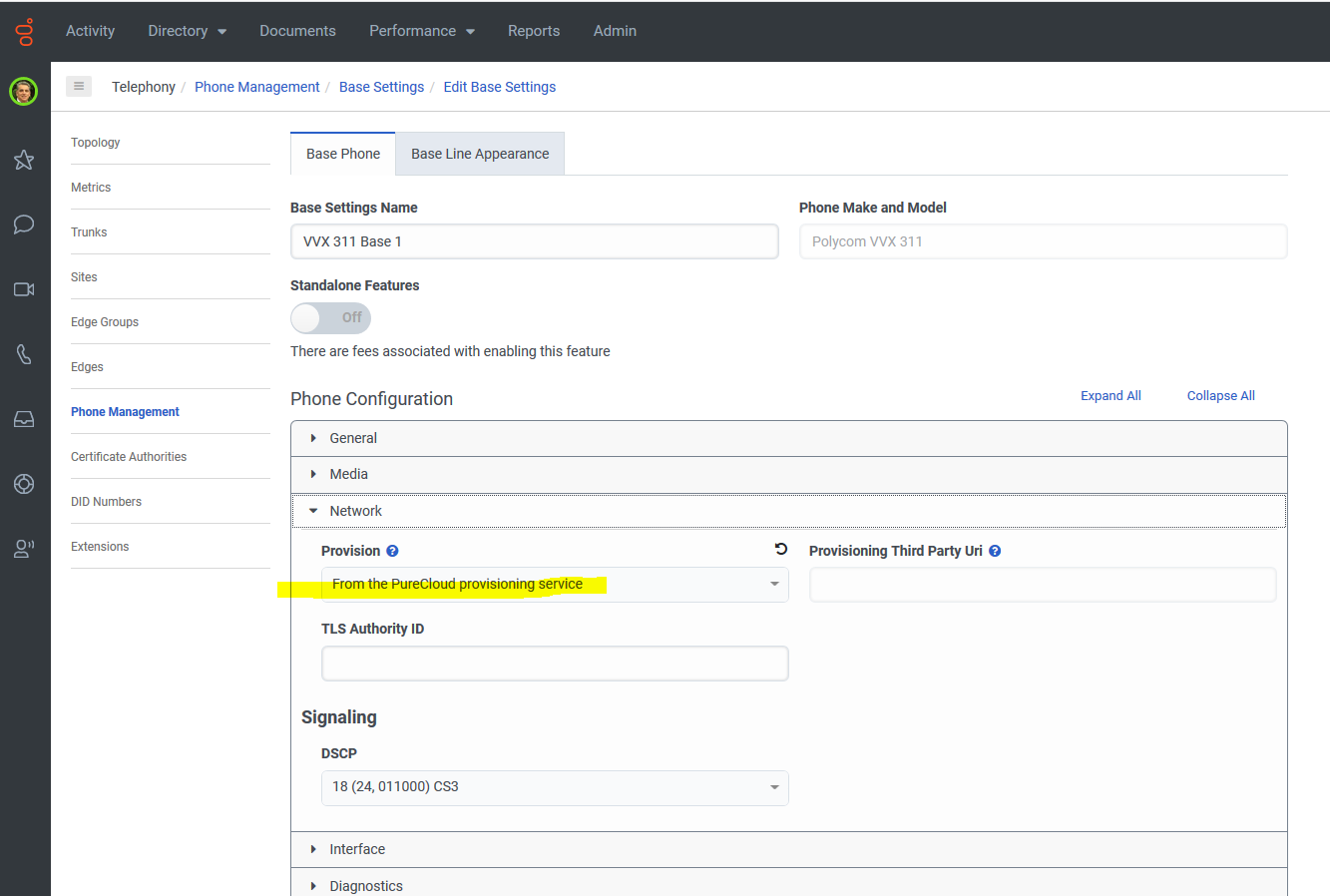
Task: Click the Genesys logo in the top corner
Action: coord(23,31)
